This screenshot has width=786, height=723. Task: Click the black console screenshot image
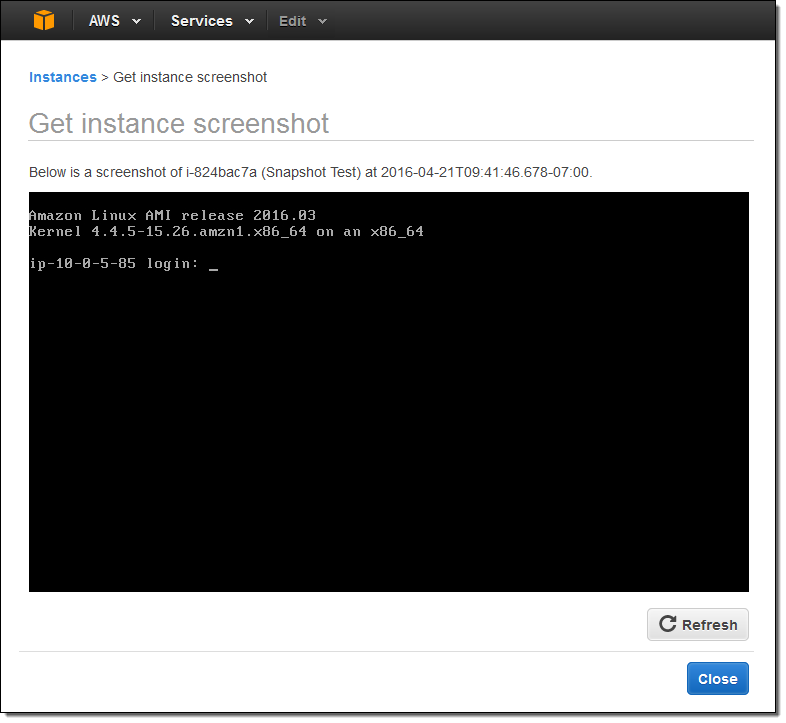(388, 420)
